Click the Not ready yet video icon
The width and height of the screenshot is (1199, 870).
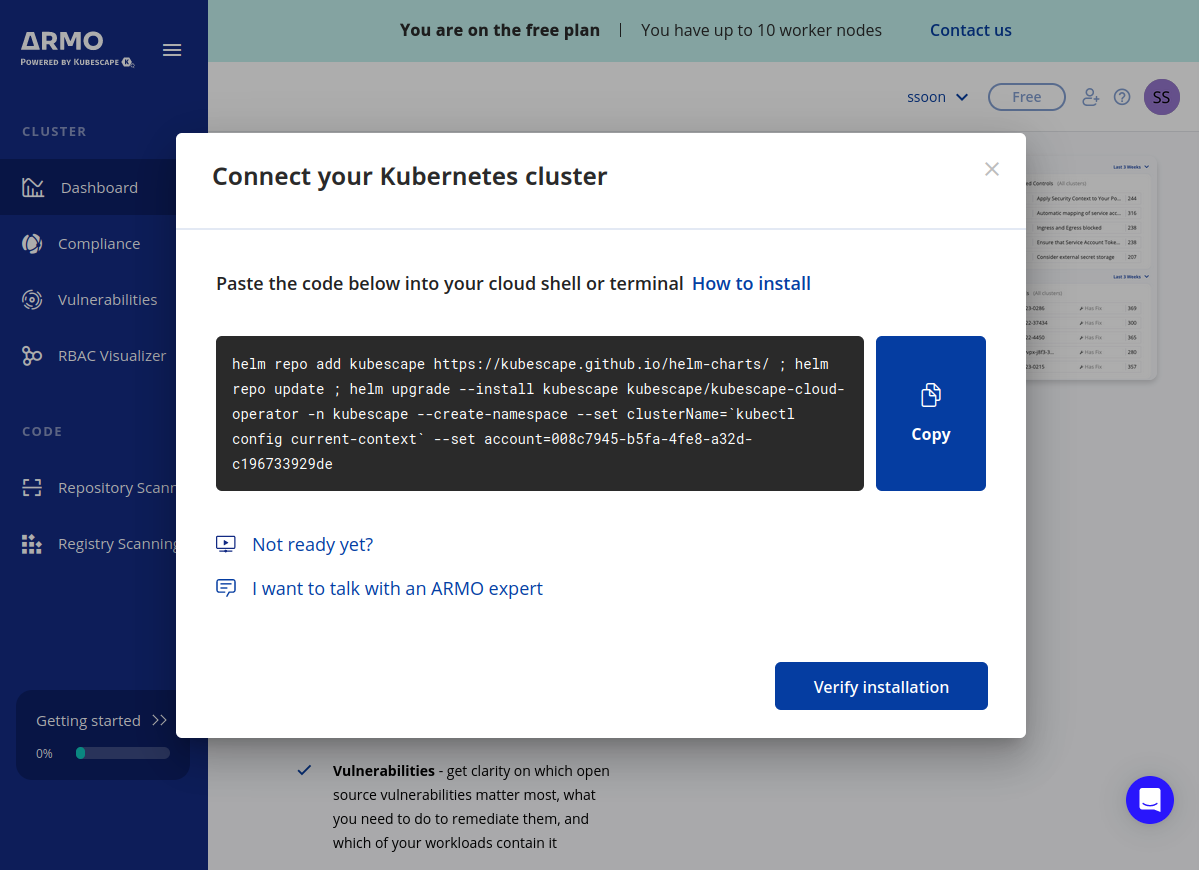click(x=226, y=544)
